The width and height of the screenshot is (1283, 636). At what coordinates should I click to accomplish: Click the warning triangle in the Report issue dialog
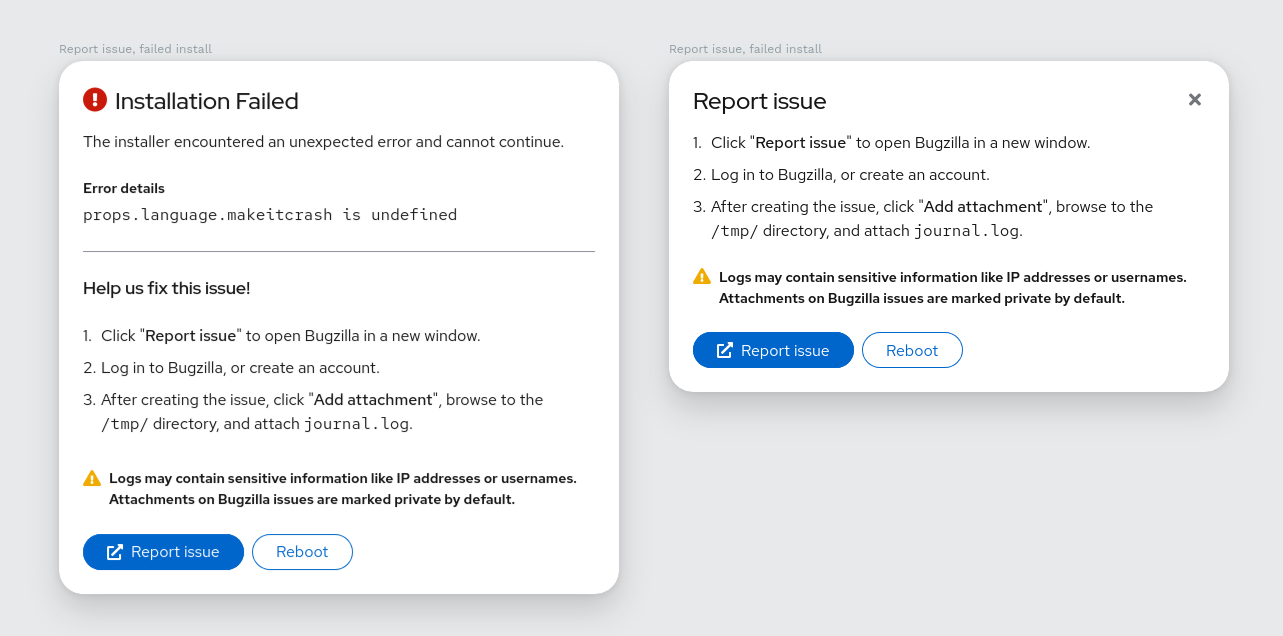(x=702, y=277)
